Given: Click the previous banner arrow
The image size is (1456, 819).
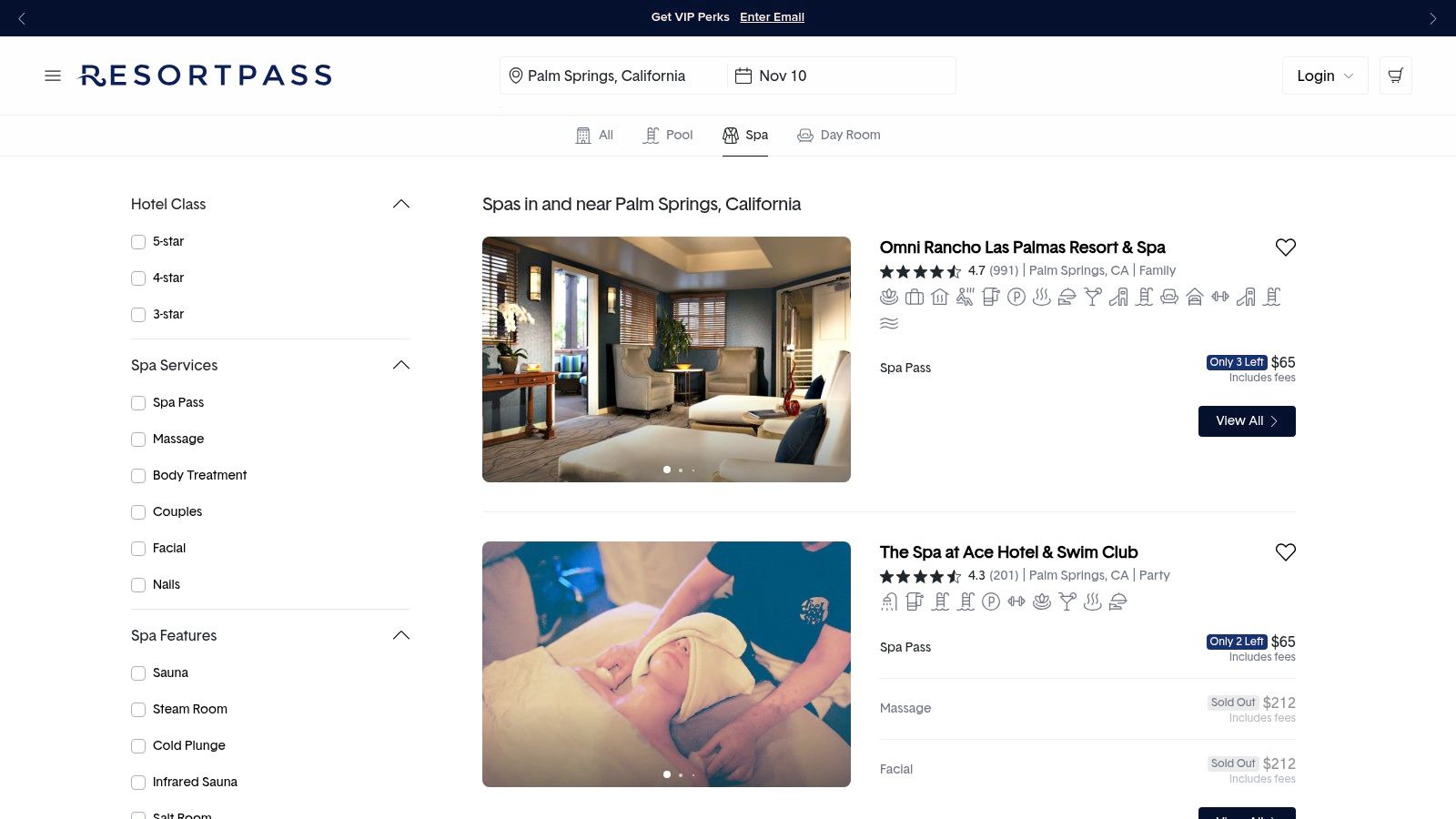Looking at the screenshot, I should pos(23,18).
